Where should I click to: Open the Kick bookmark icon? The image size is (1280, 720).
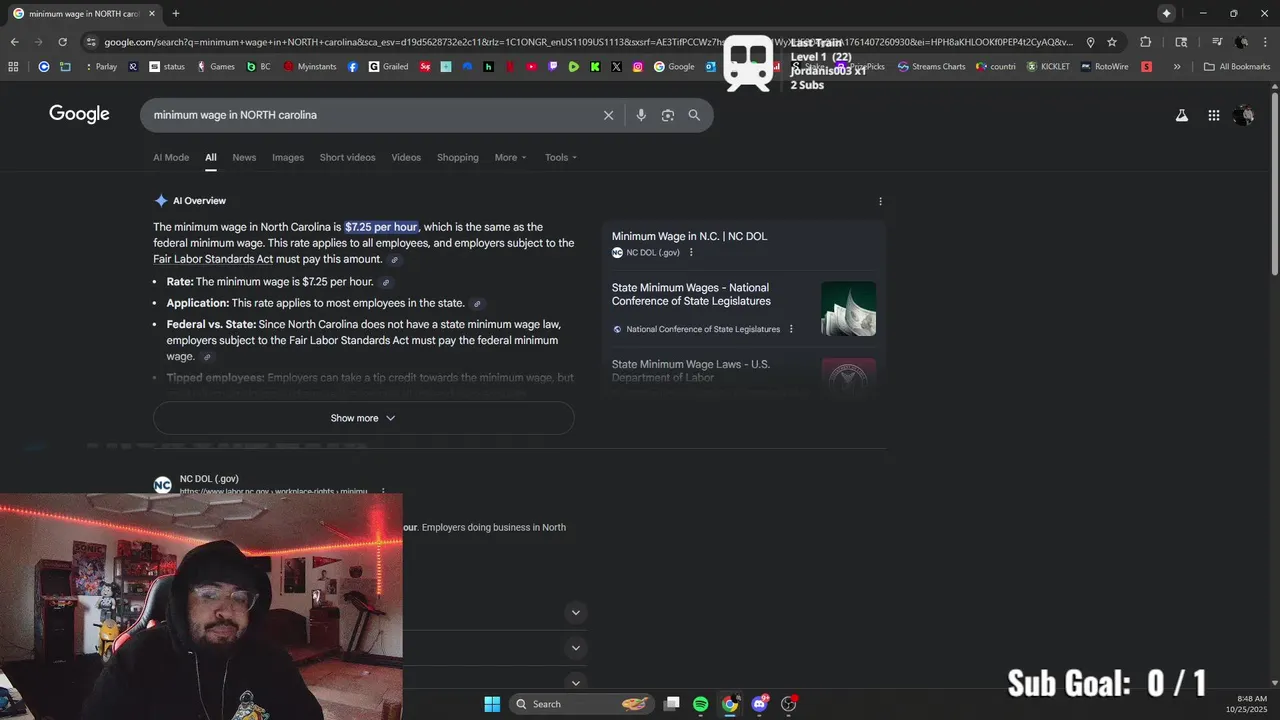[595, 67]
